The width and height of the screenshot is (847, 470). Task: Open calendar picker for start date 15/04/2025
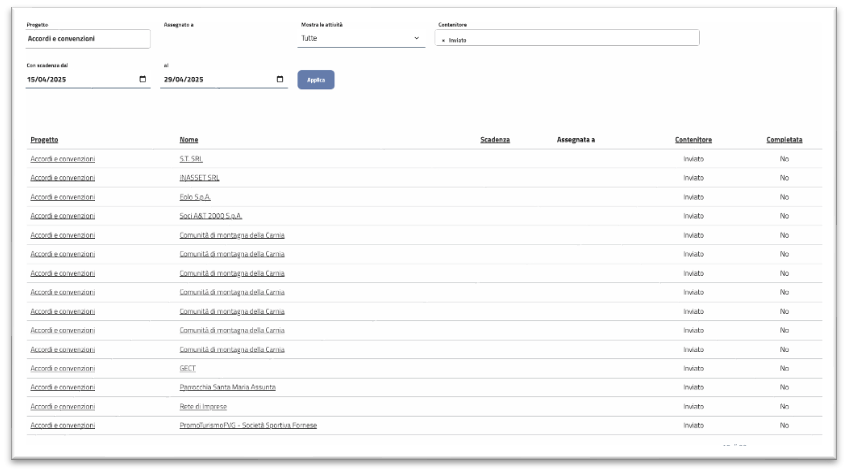[x=142, y=80]
